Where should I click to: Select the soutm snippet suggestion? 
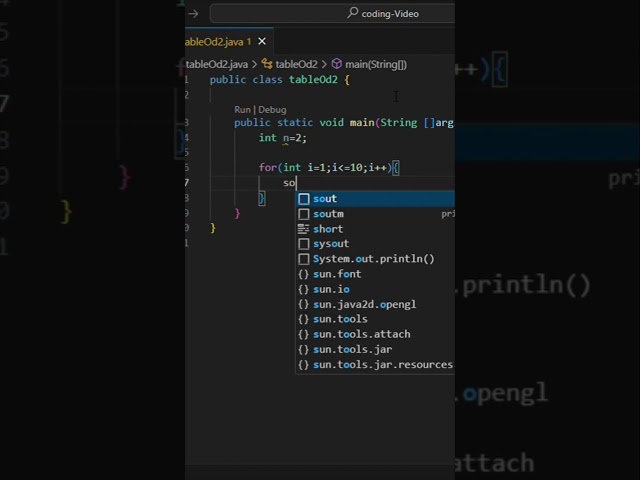[x=375, y=214]
